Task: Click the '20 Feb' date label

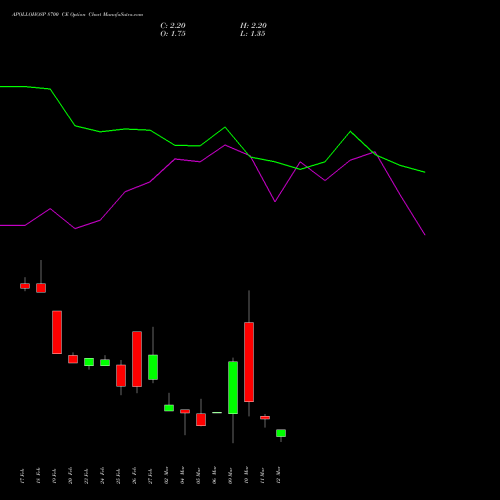Action: click(x=70, y=476)
